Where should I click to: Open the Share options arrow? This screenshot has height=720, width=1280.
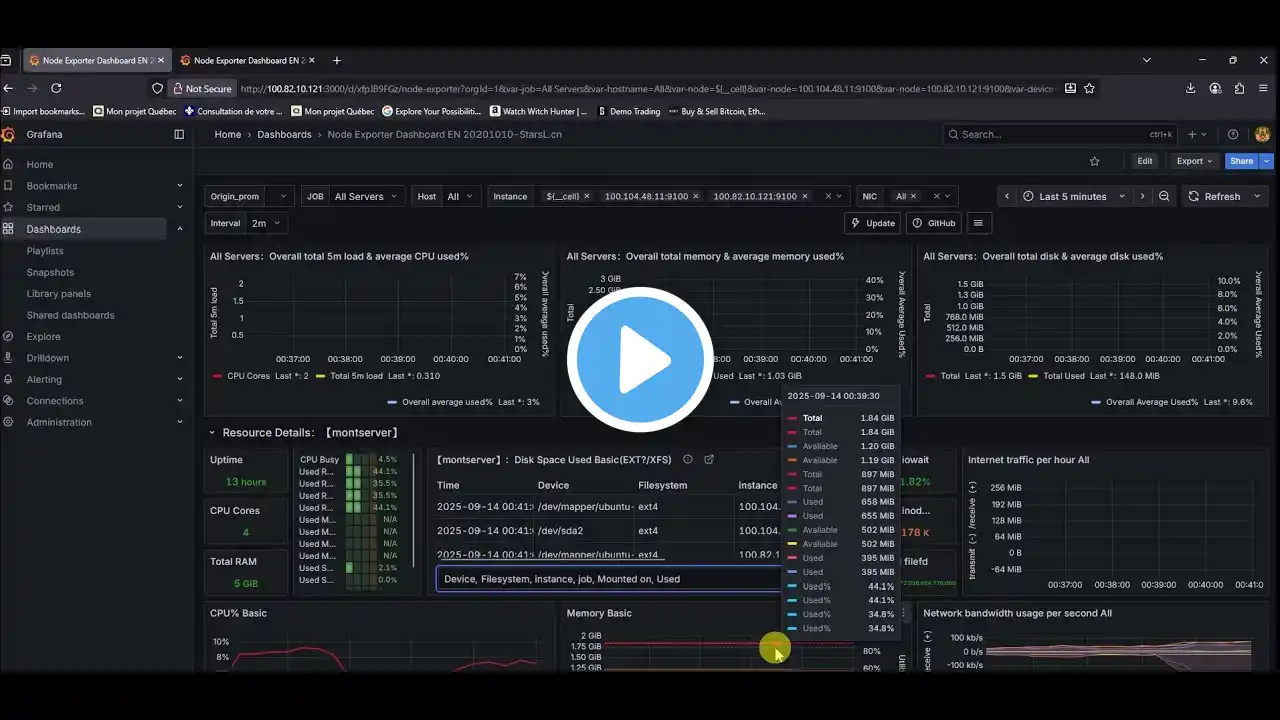point(1267,161)
